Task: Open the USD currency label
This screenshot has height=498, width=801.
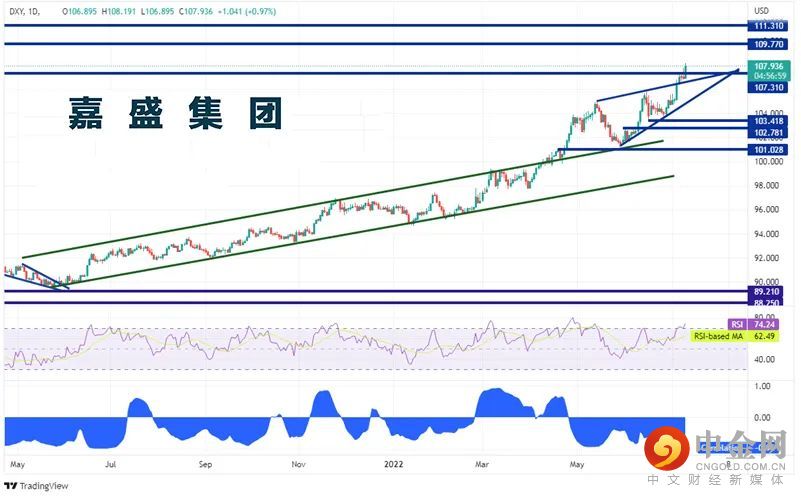Action: [x=761, y=10]
